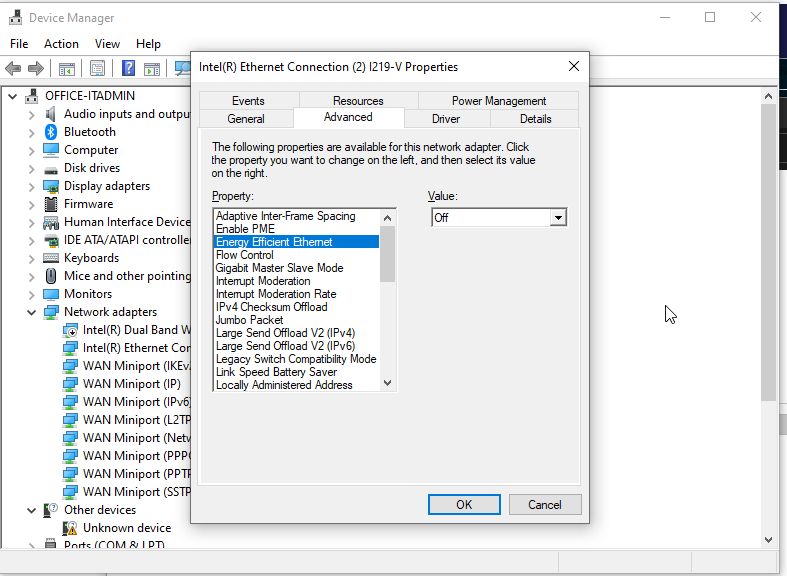Click the Bluetooth device category icon
787x576 pixels.
pos(51,132)
